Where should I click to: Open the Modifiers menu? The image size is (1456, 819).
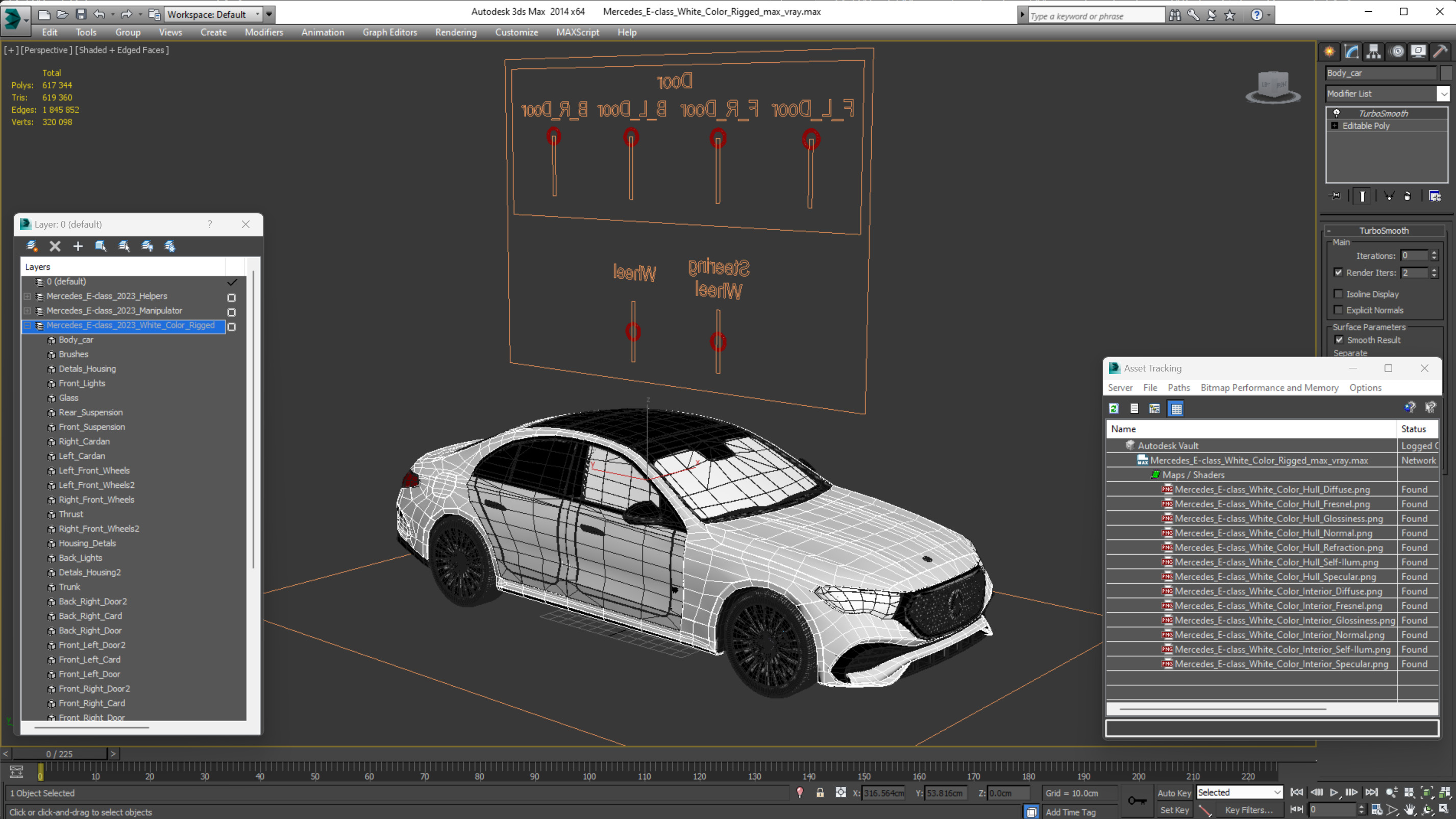264,32
